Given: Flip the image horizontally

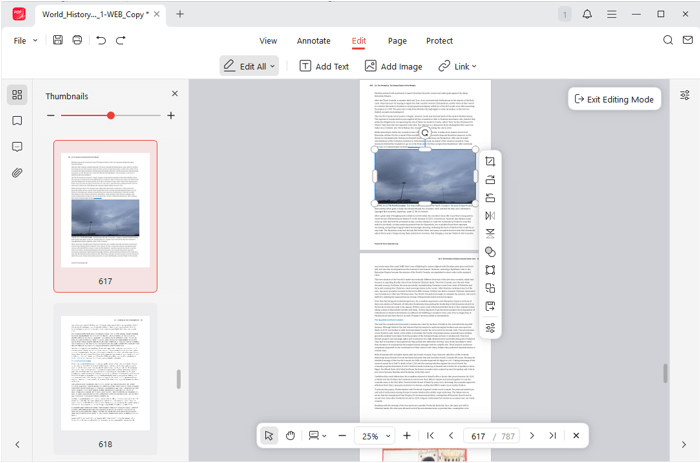Looking at the screenshot, I should coord(490,216).
